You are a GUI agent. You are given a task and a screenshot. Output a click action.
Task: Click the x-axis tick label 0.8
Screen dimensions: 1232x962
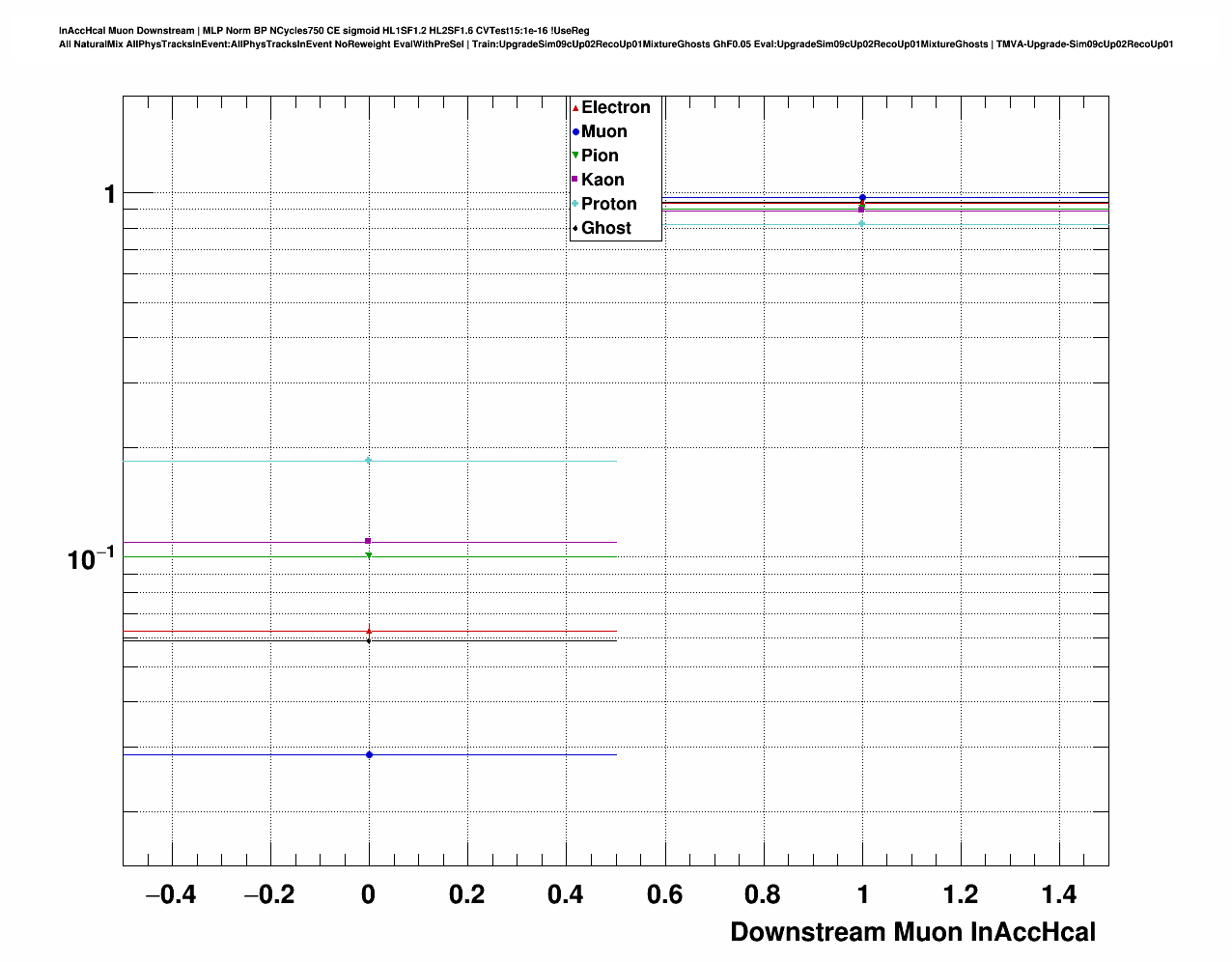pos(763,895)
